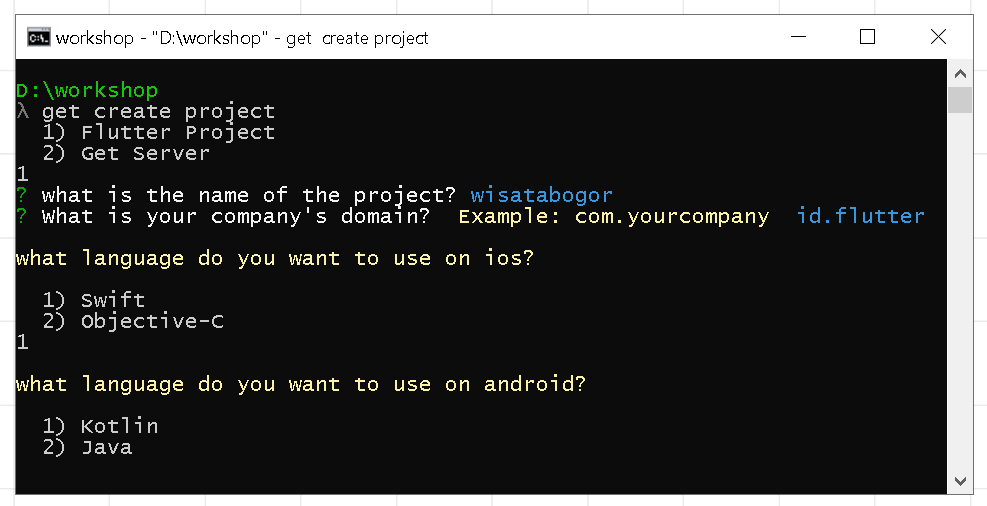Click the '1) Flutter Project' option

coord(159,132)
